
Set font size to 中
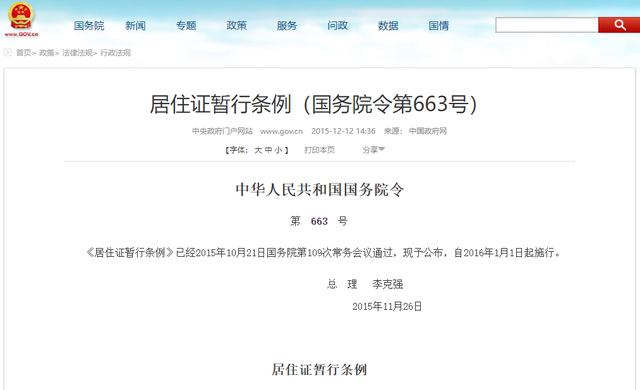268,150
